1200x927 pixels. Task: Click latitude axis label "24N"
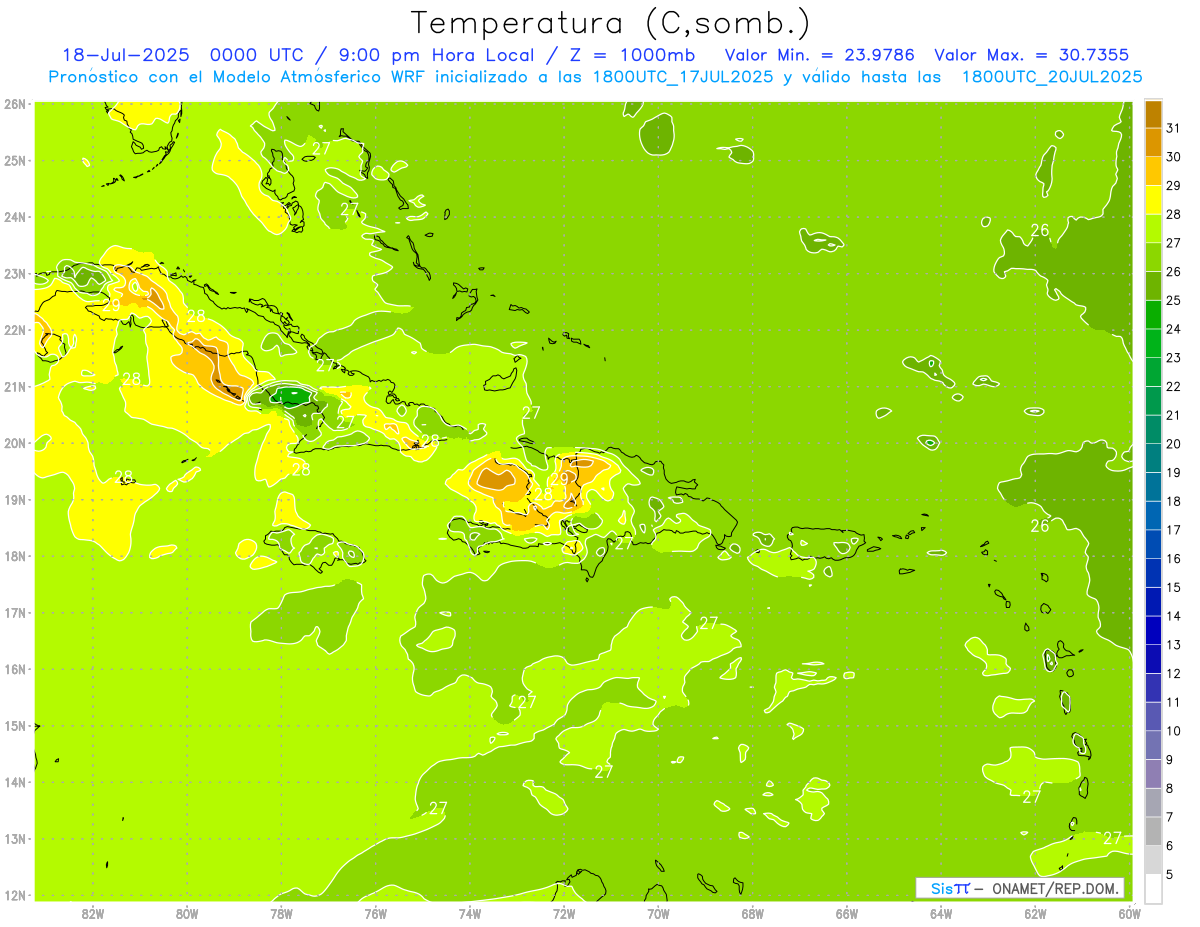tap(14, 217)
